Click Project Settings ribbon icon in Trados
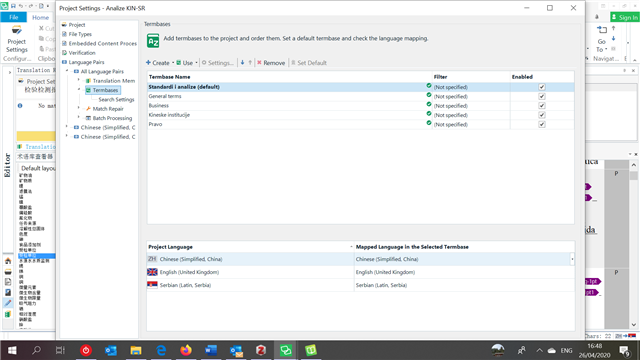 tap(17, 39)
